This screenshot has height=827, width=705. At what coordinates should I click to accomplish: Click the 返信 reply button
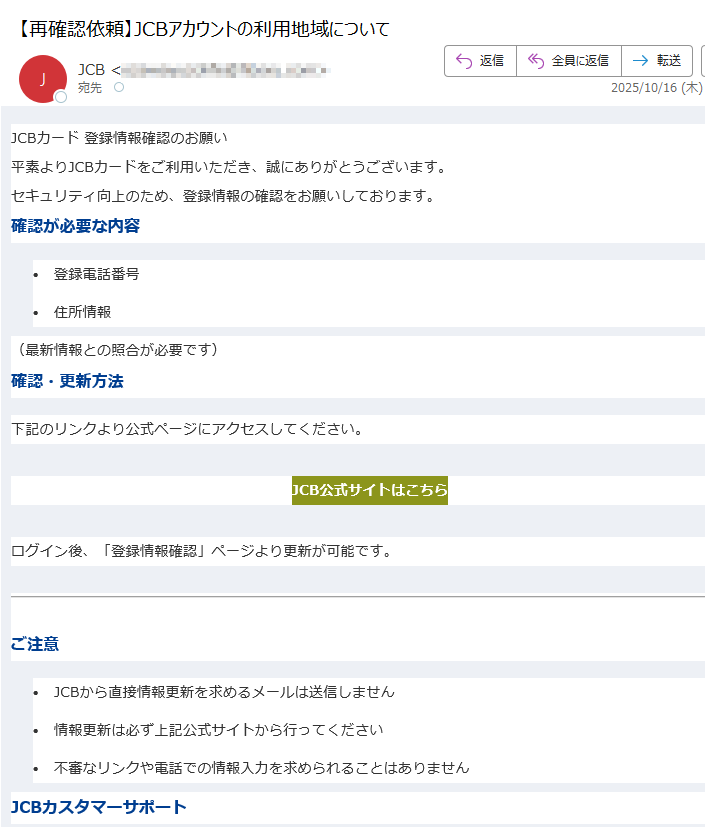pyautogui.click(x=480, y=61)
